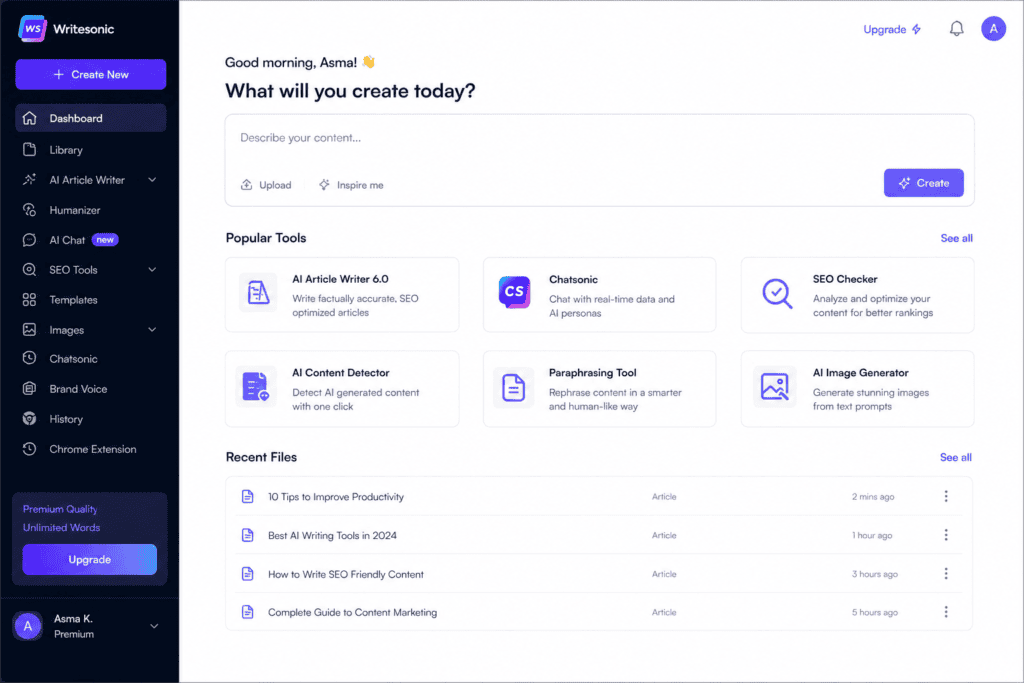Click the Inspire me text button
Screen dimensions: 1024x683
point(351,185)
